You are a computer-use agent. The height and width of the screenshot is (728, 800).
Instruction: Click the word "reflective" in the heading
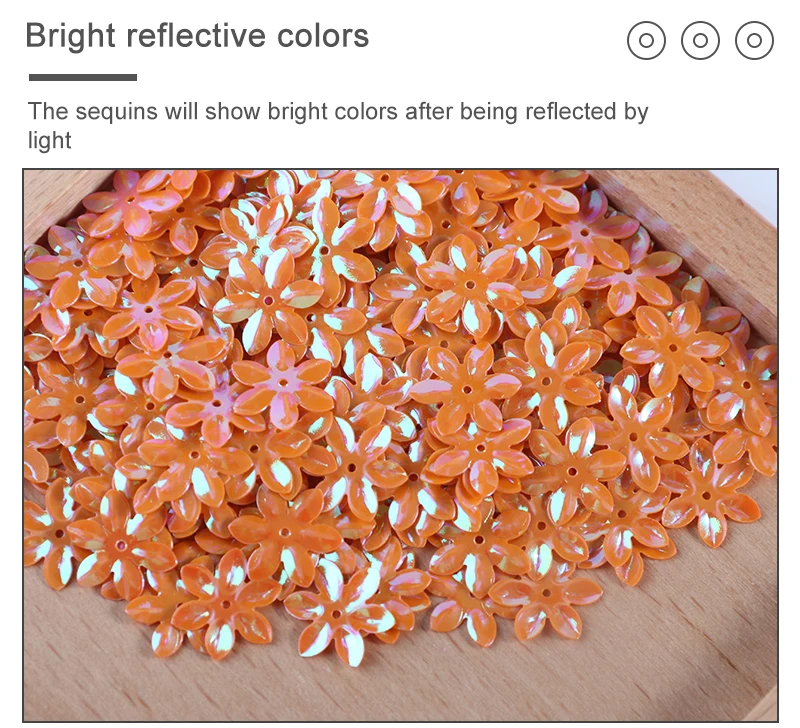tap(196, 35)
